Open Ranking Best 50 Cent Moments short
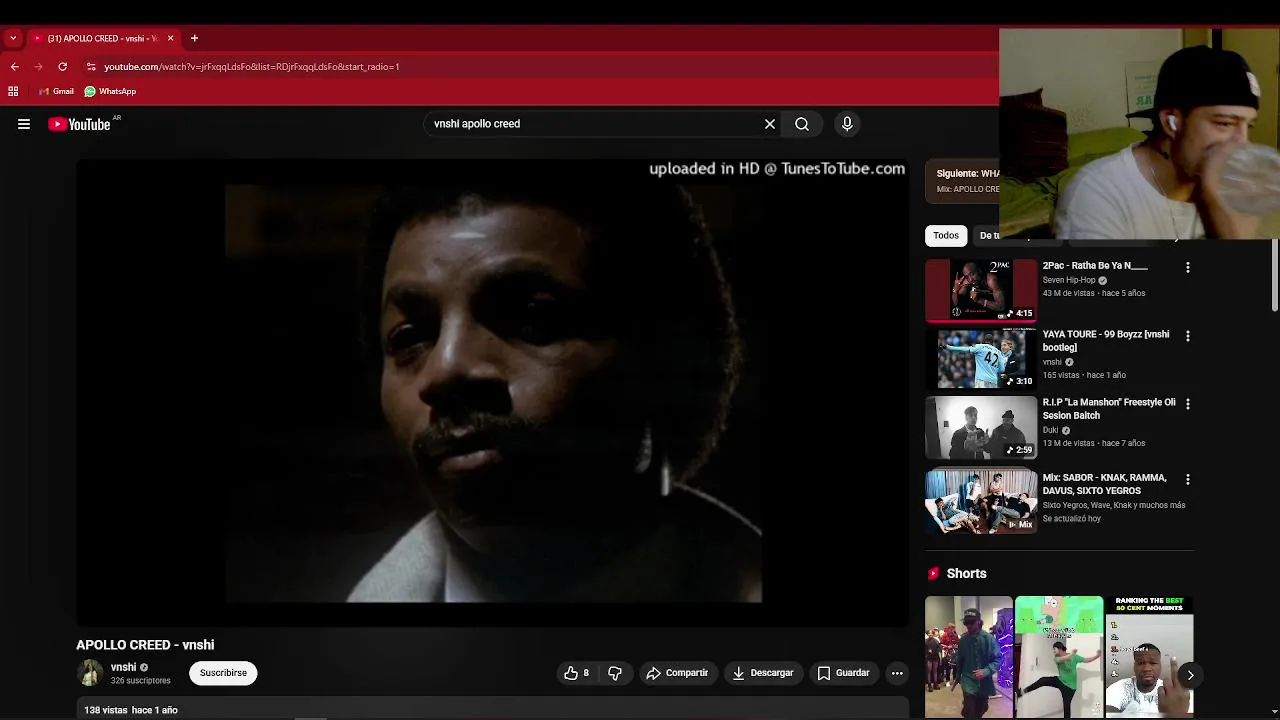 [1149, 657]
